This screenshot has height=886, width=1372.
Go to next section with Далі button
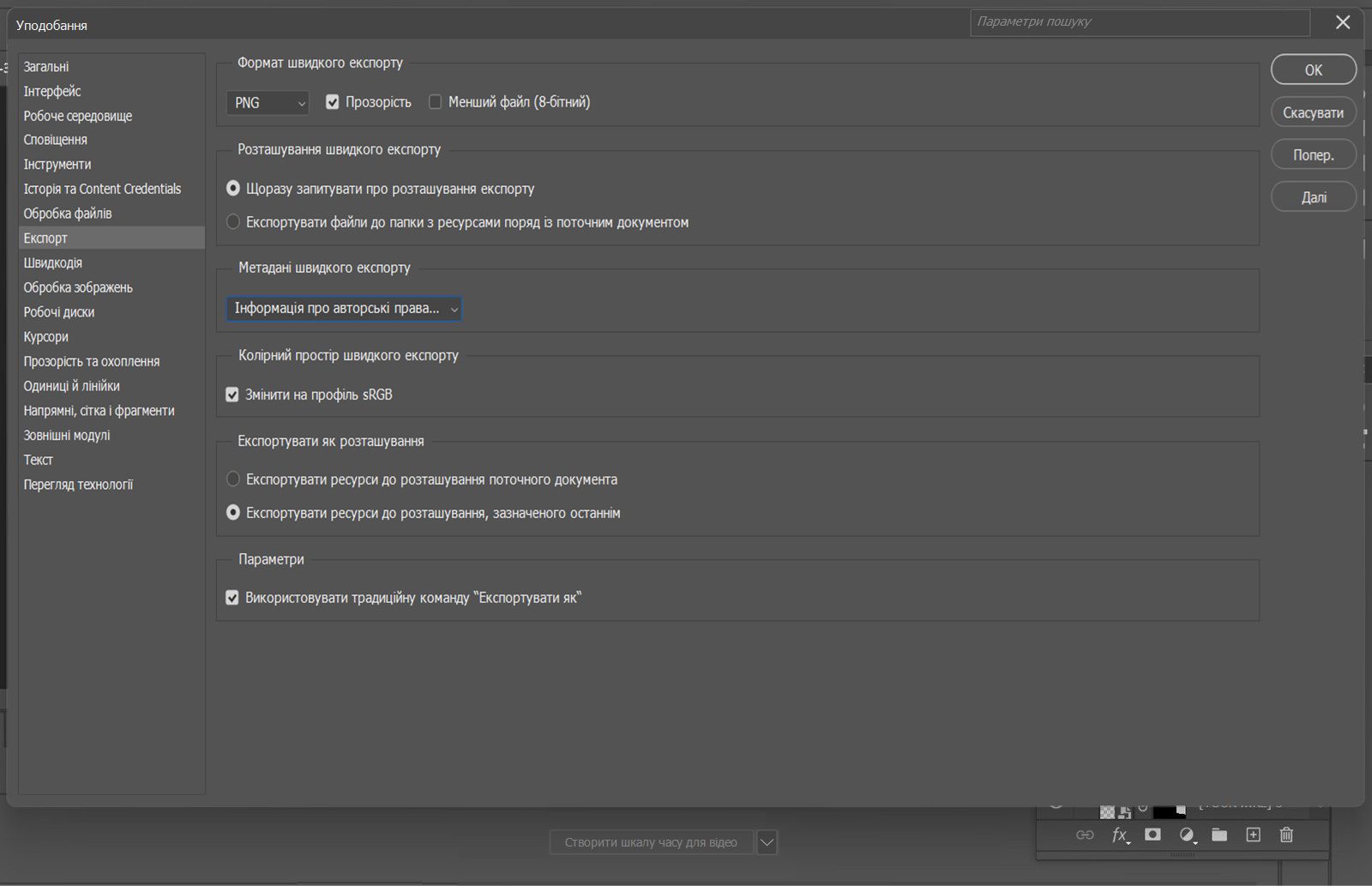1314,197
